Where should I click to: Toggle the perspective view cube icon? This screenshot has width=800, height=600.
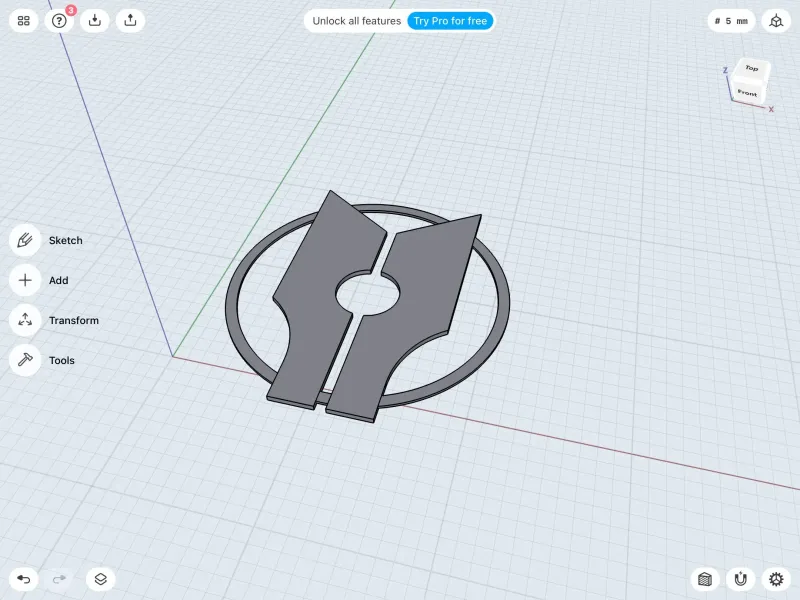(776, 21)
